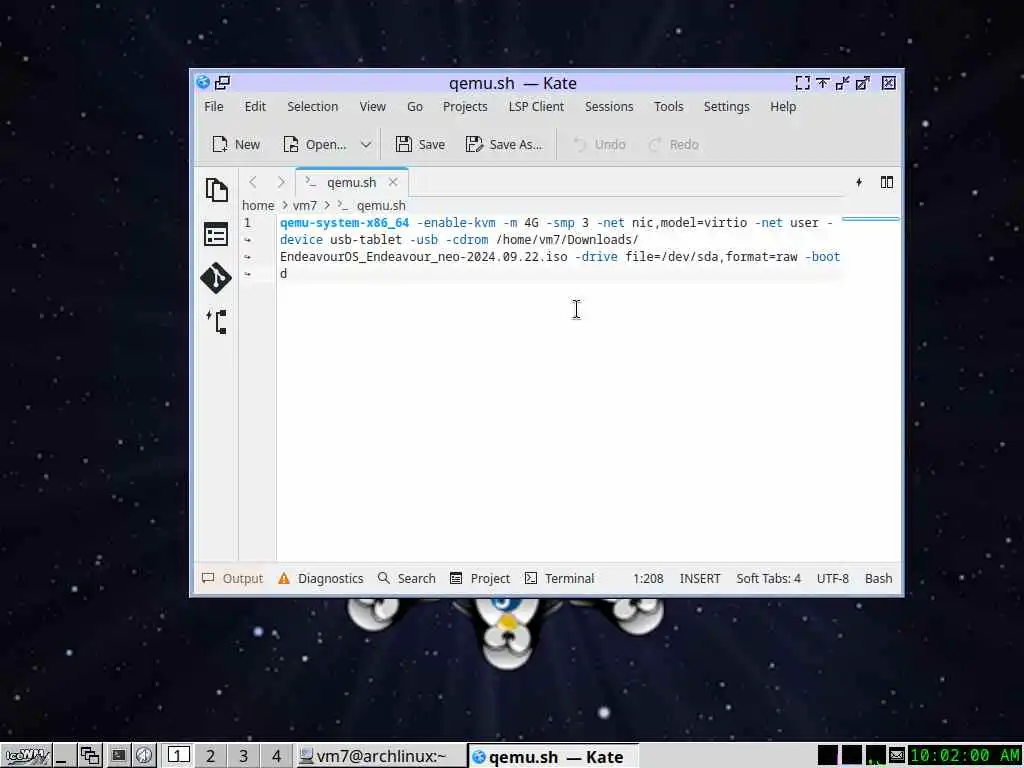Click the fullscreen titlebar icon
1024x768 pixels.
point(803,83)
